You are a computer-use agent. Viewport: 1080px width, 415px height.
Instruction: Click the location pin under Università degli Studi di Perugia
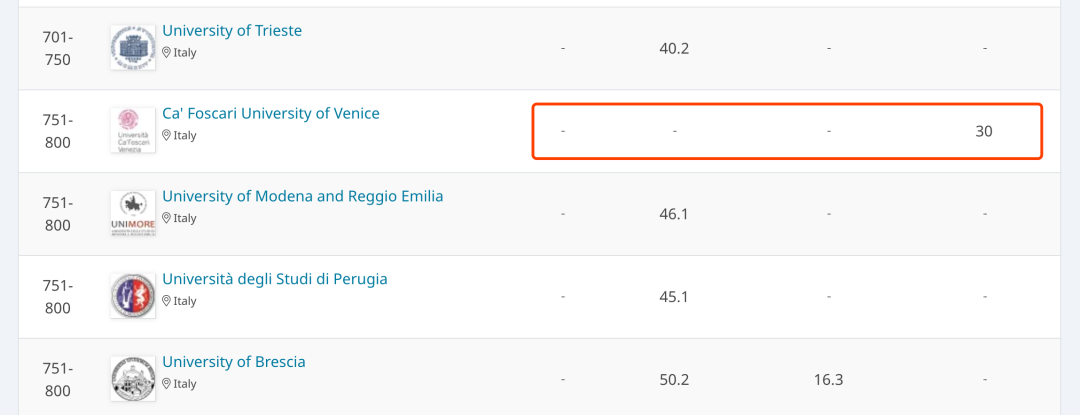(167, 300)
